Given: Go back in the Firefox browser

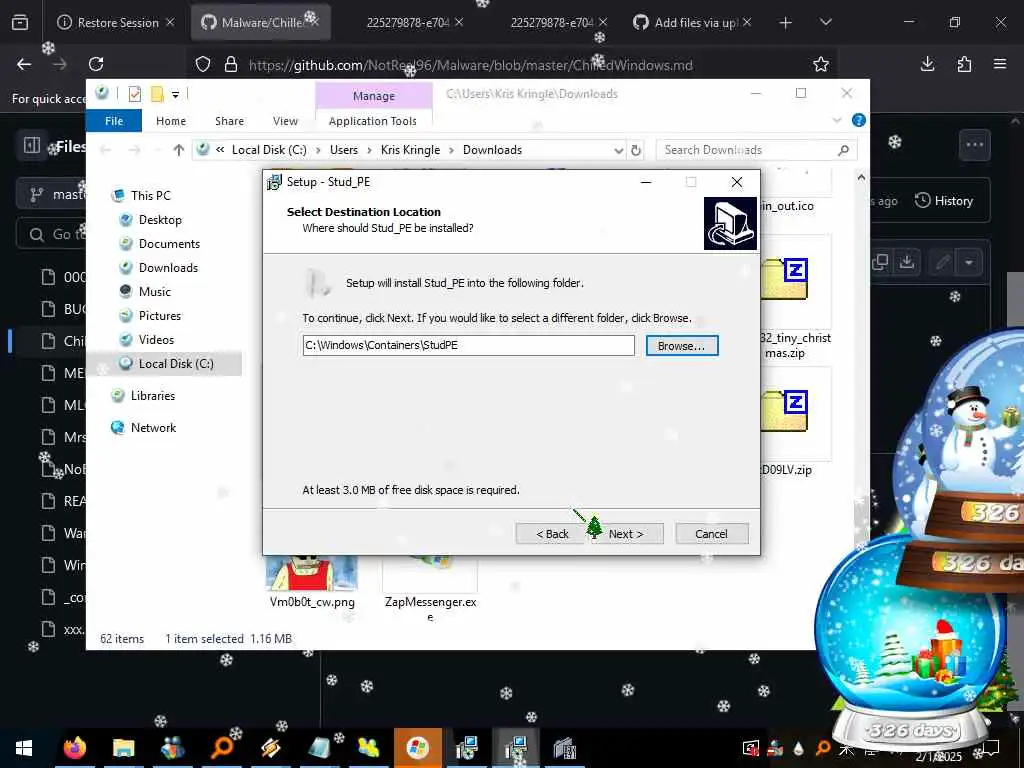Looking at the screenshot, I should [x=24, y=64].
